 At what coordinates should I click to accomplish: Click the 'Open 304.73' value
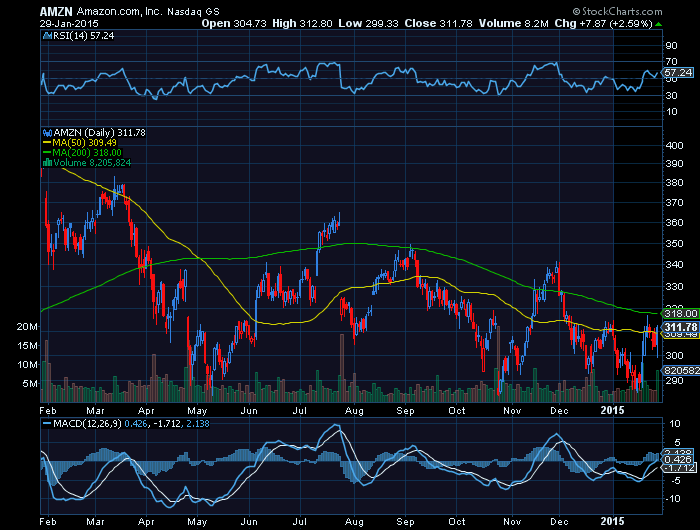point(234,24)
